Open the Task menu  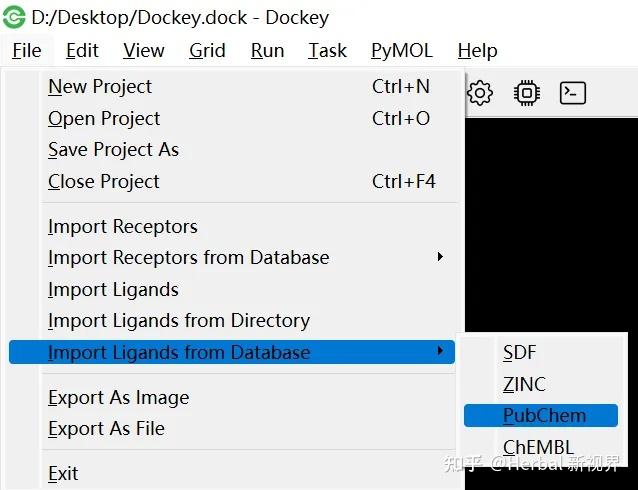coord(327,50)
